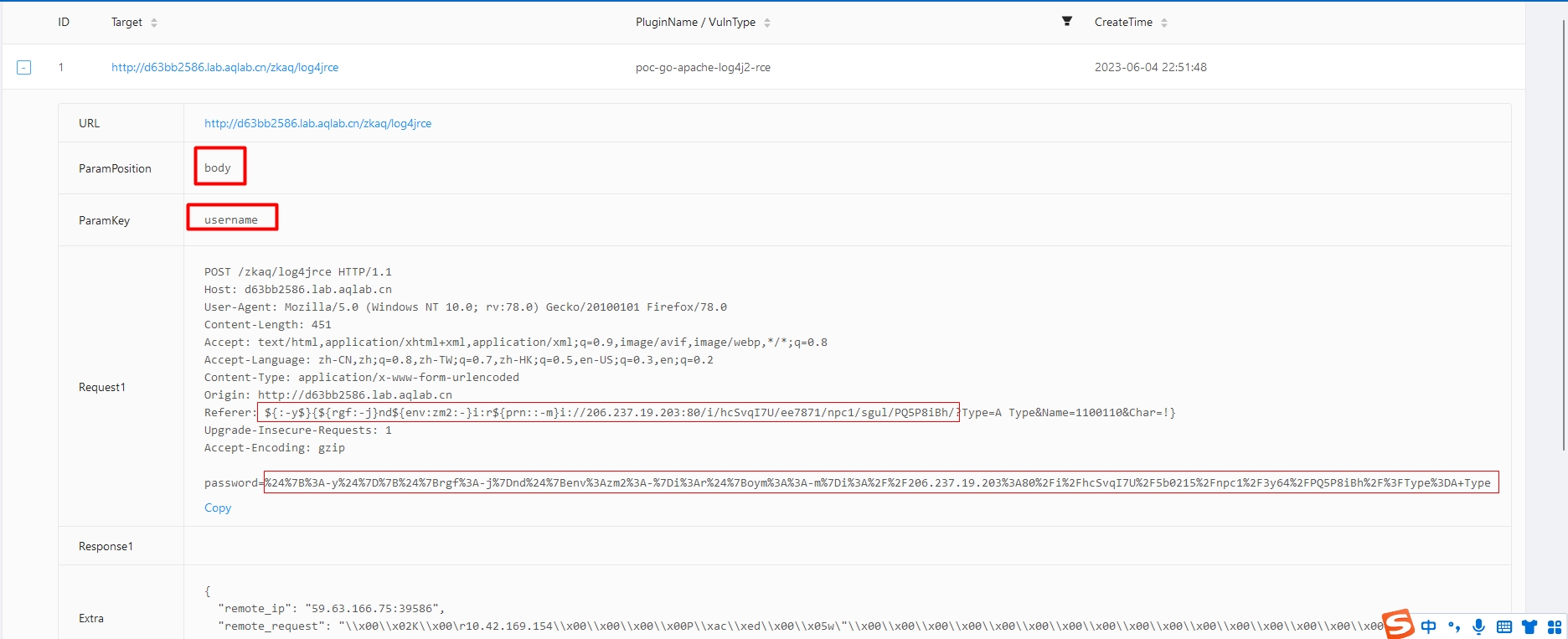The image size is (1568, 639).
Task: Select the ParamKey value username
Action: coord(231,219)
